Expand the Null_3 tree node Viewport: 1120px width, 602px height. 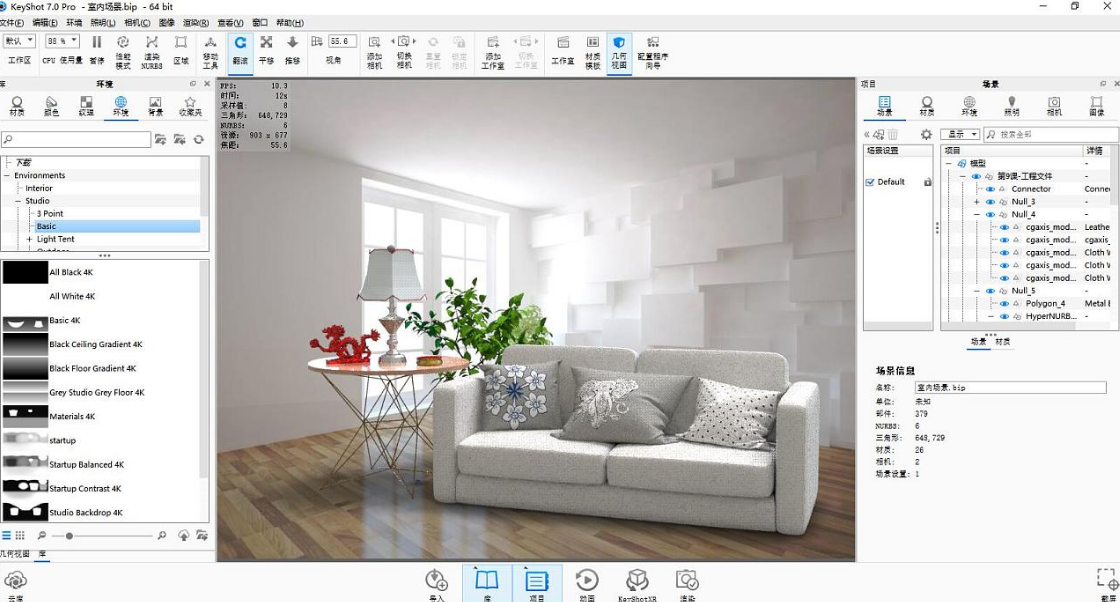[x=976, y=202]
